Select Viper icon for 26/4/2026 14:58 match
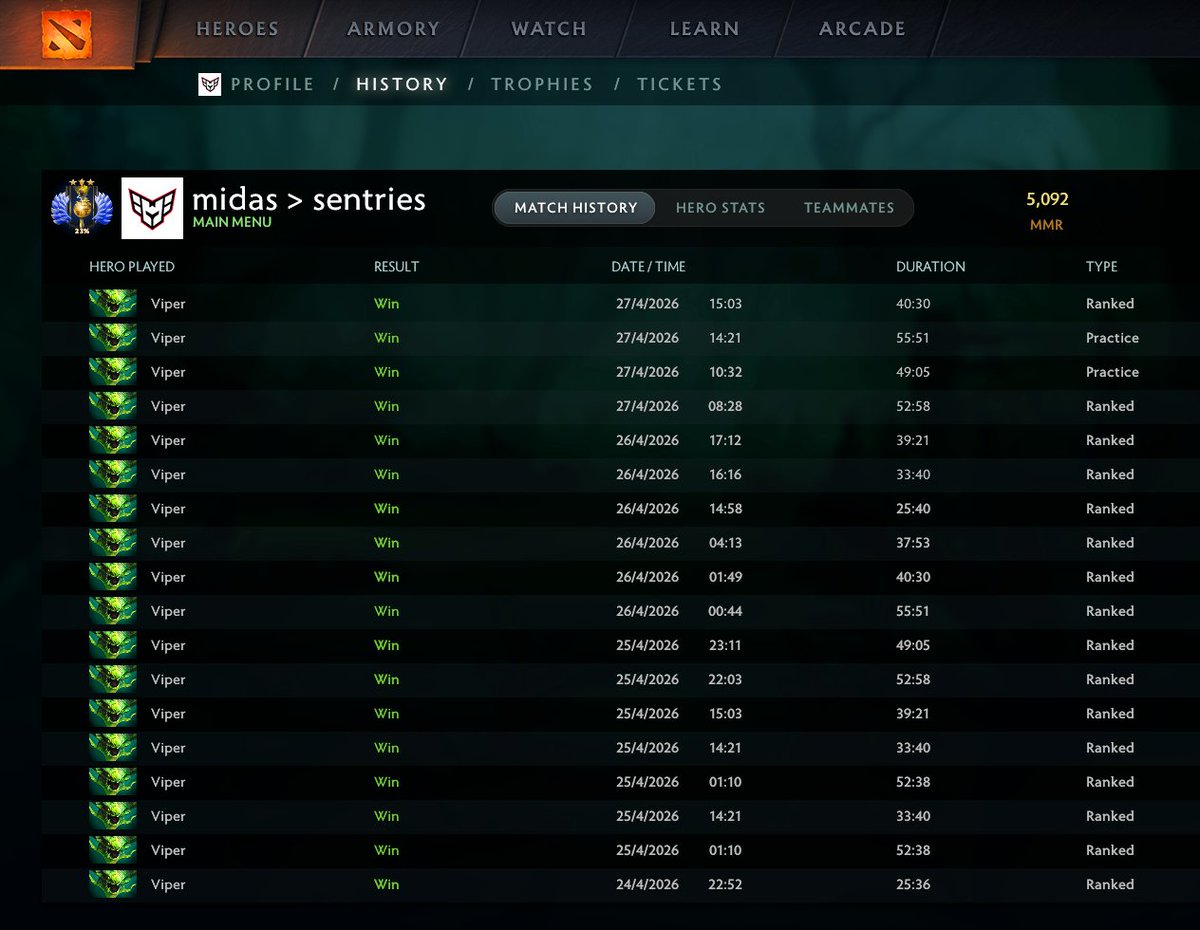Image resolution: width=1200 pixels, height=930 pixels. (x=113, y=508)
